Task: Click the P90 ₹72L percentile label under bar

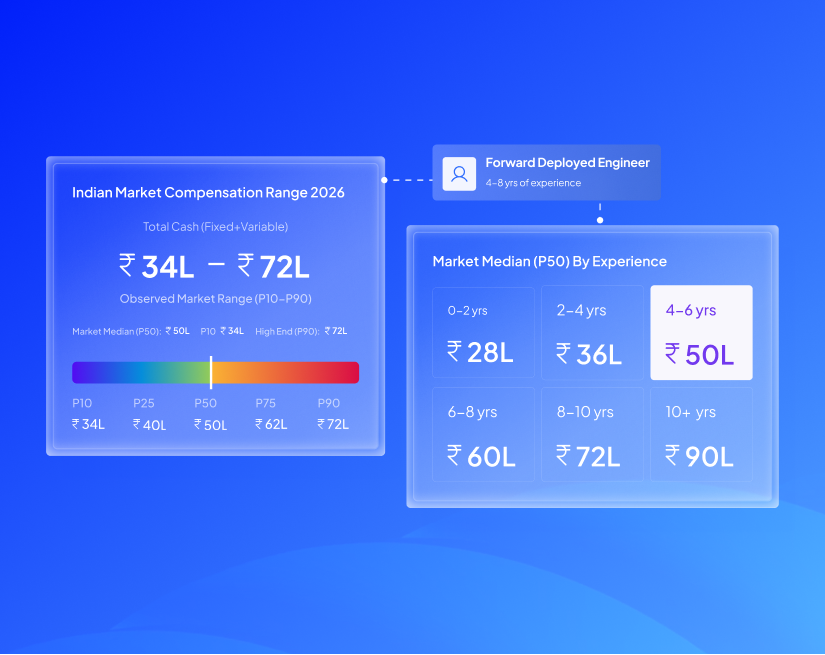Action: (333, 414)
